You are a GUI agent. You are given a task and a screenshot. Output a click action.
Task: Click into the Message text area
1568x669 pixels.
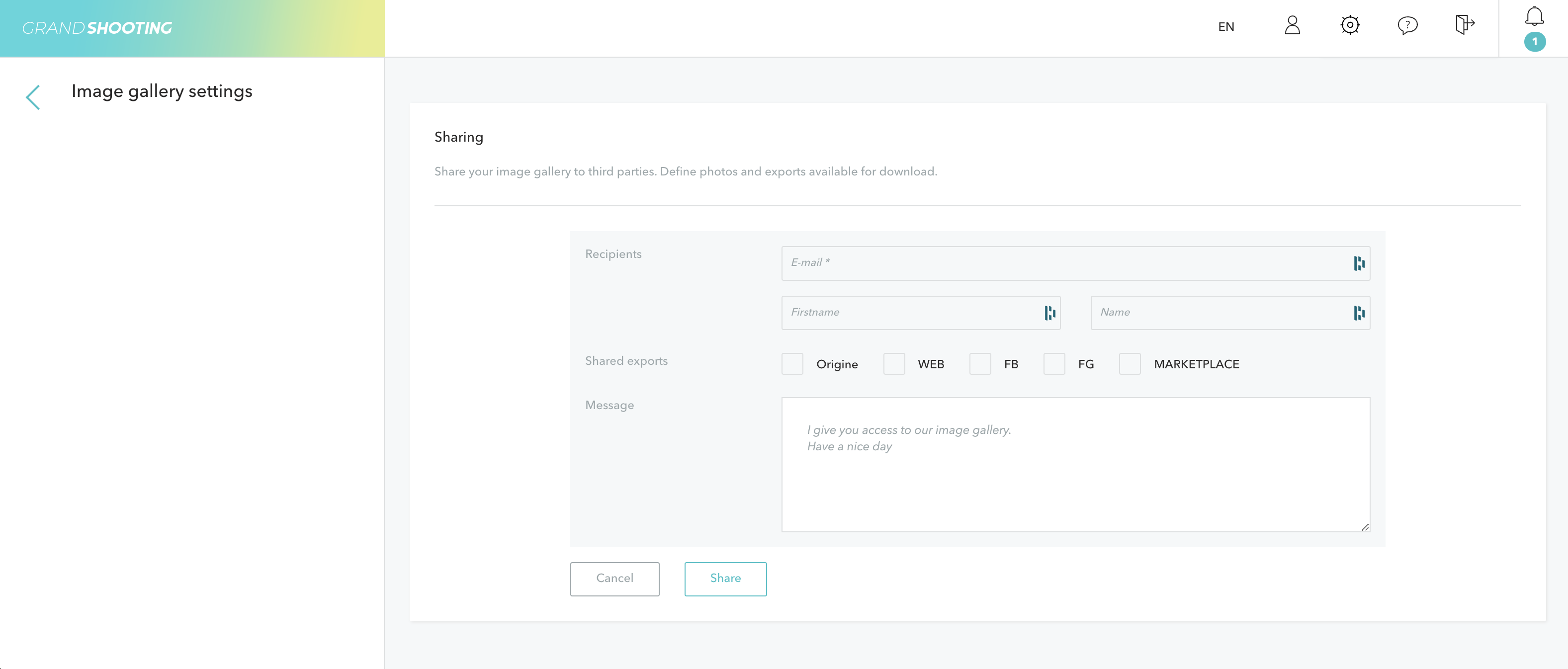click(x=1075, y=481)
